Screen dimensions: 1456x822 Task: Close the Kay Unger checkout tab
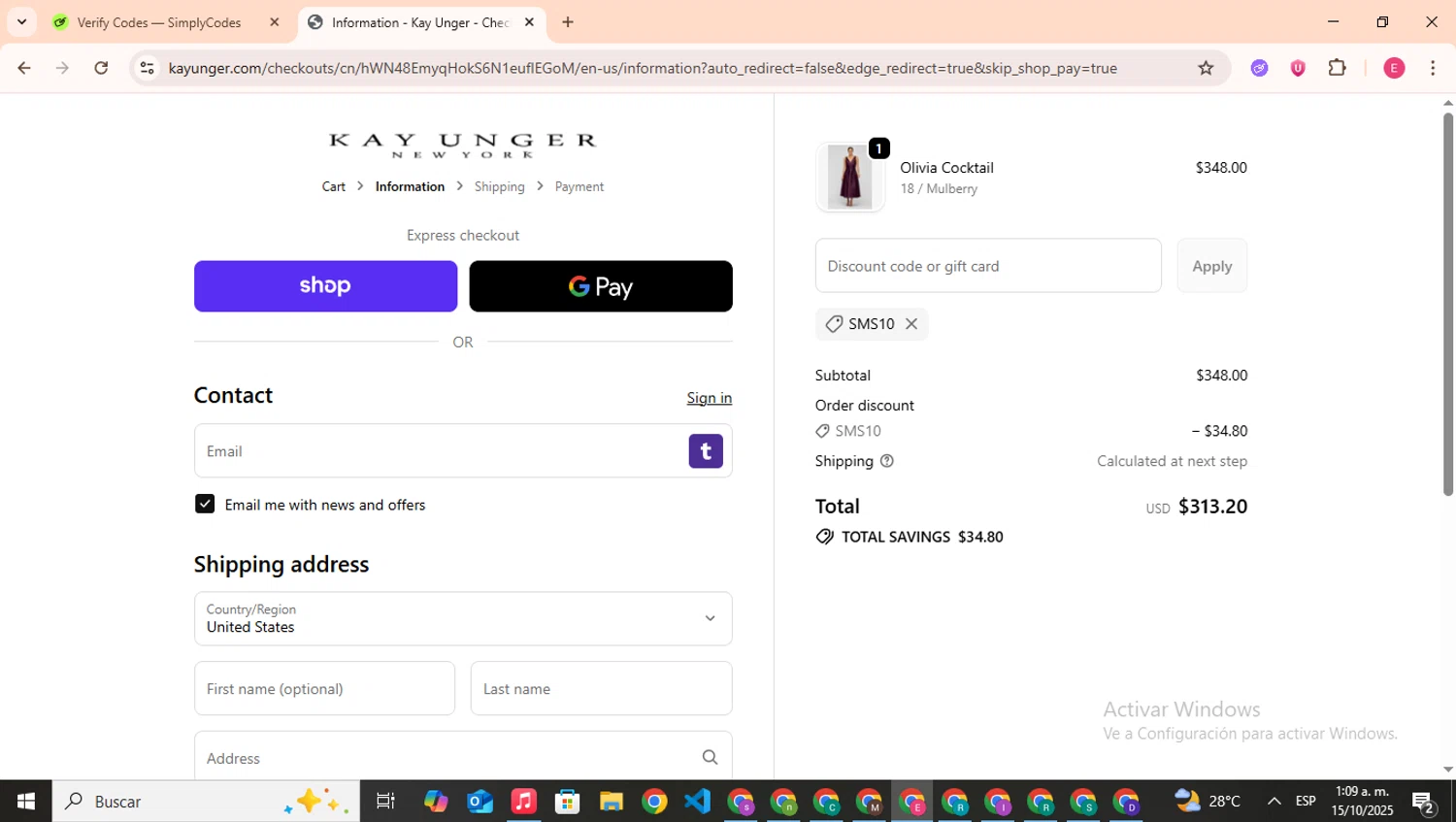(x=529, y=22)
